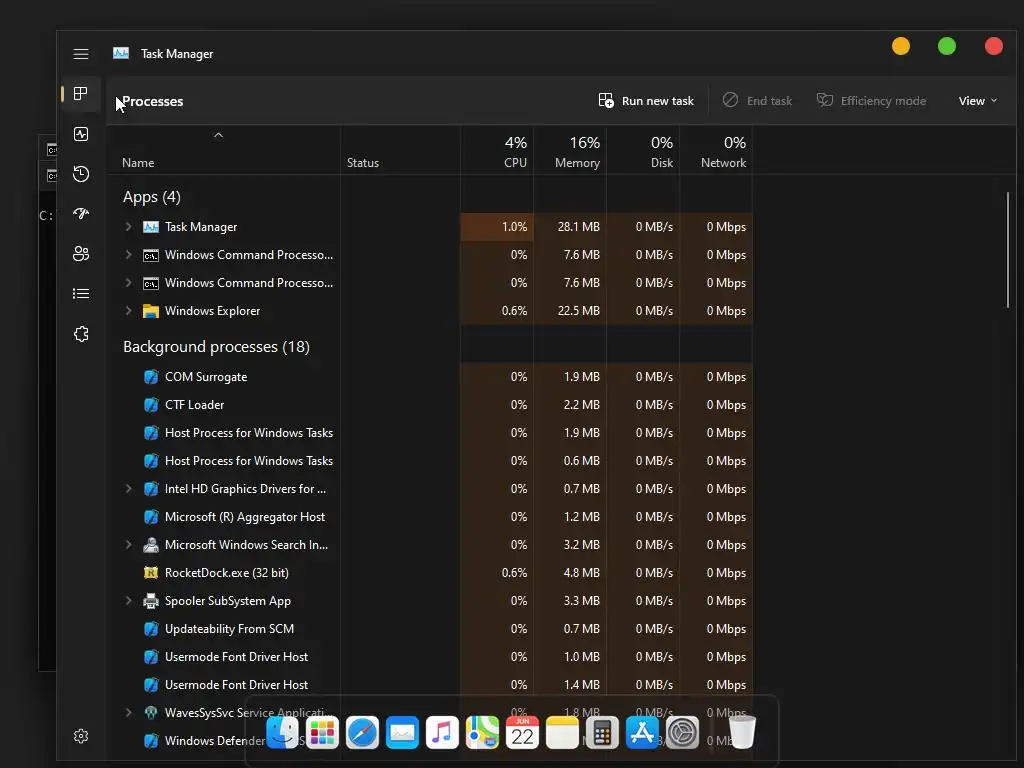Open the Processes page in sidebar

pos(81,93)
